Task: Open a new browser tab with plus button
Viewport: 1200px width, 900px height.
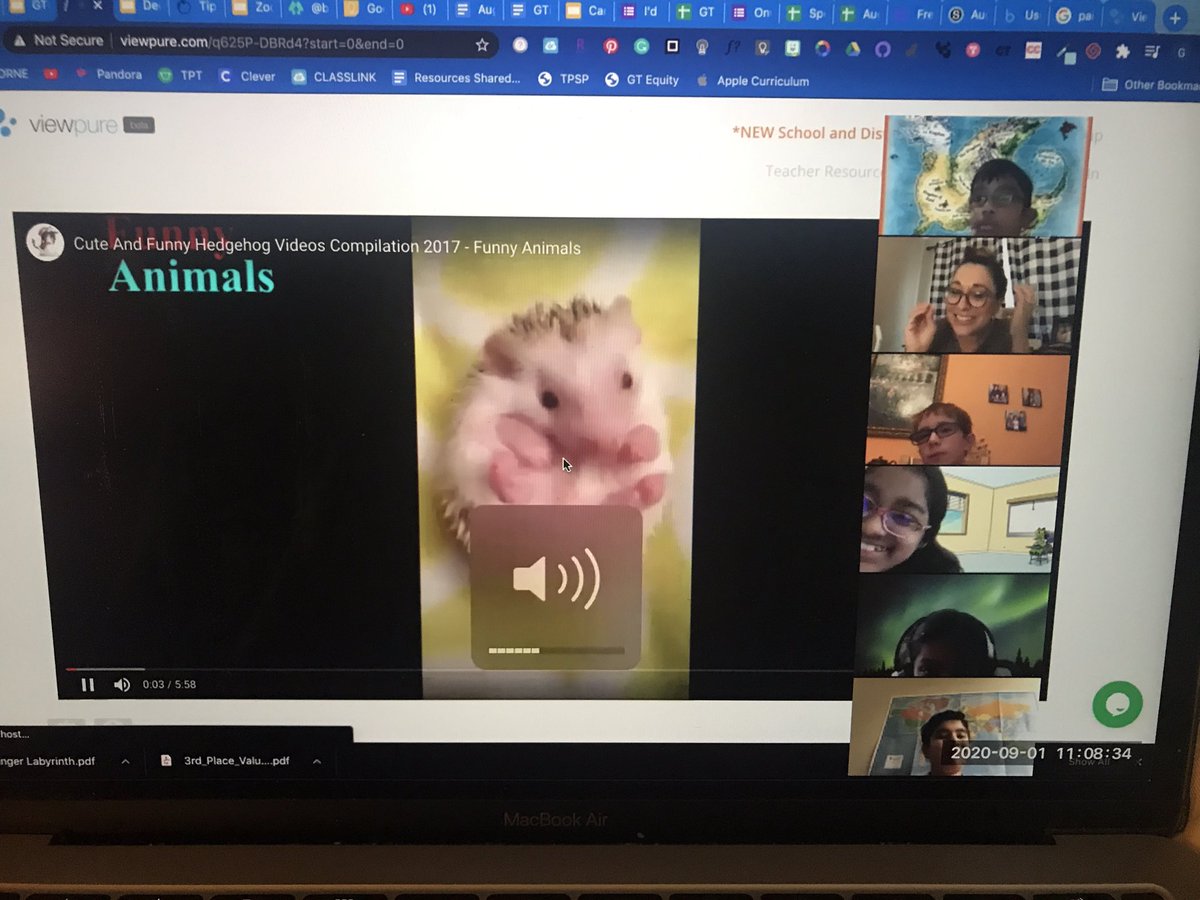Action: pyautogui.click(x=1176, y=17)
